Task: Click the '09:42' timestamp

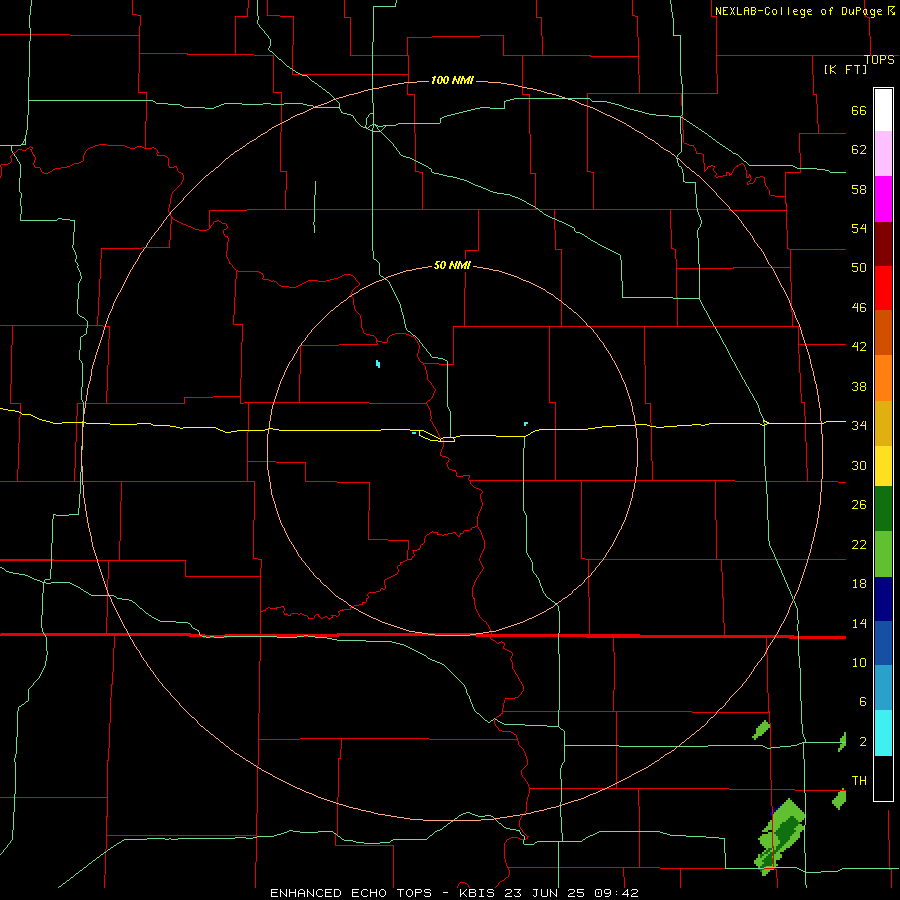Action: point(616,893)
